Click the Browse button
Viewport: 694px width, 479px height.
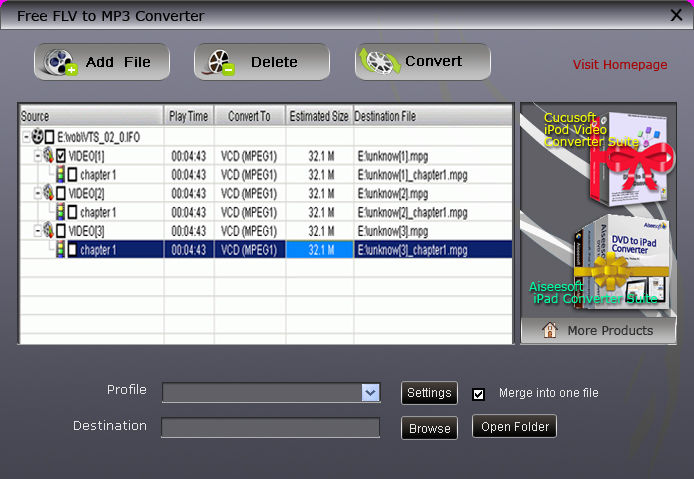pos(429,428)
